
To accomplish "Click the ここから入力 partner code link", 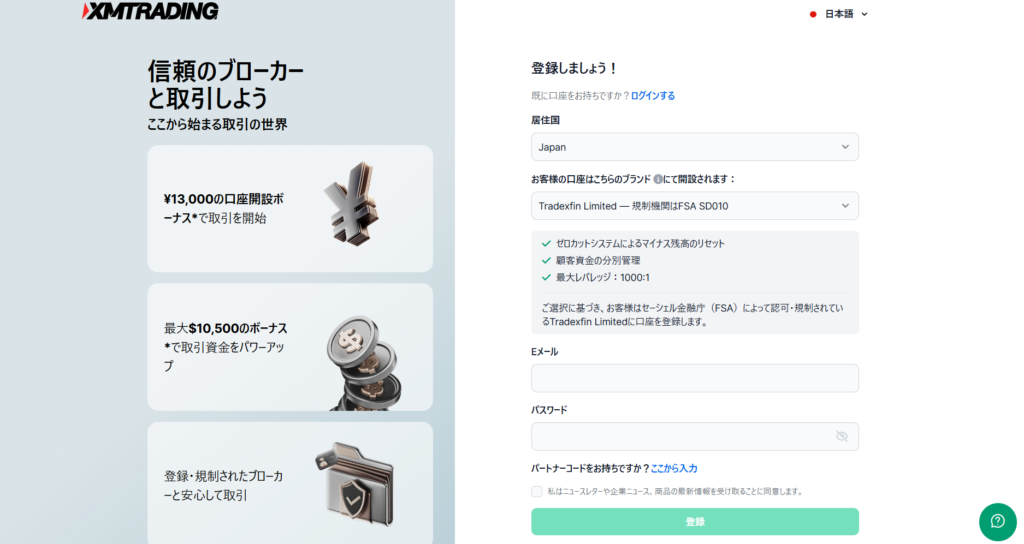I will click(x=674, y=468).
